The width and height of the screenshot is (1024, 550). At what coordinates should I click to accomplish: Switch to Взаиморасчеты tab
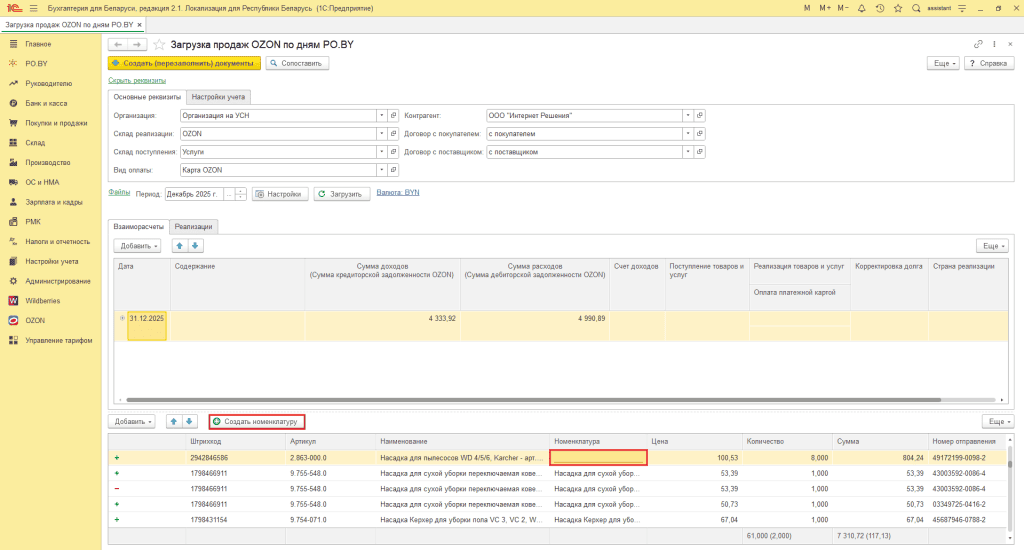(138, 227)
